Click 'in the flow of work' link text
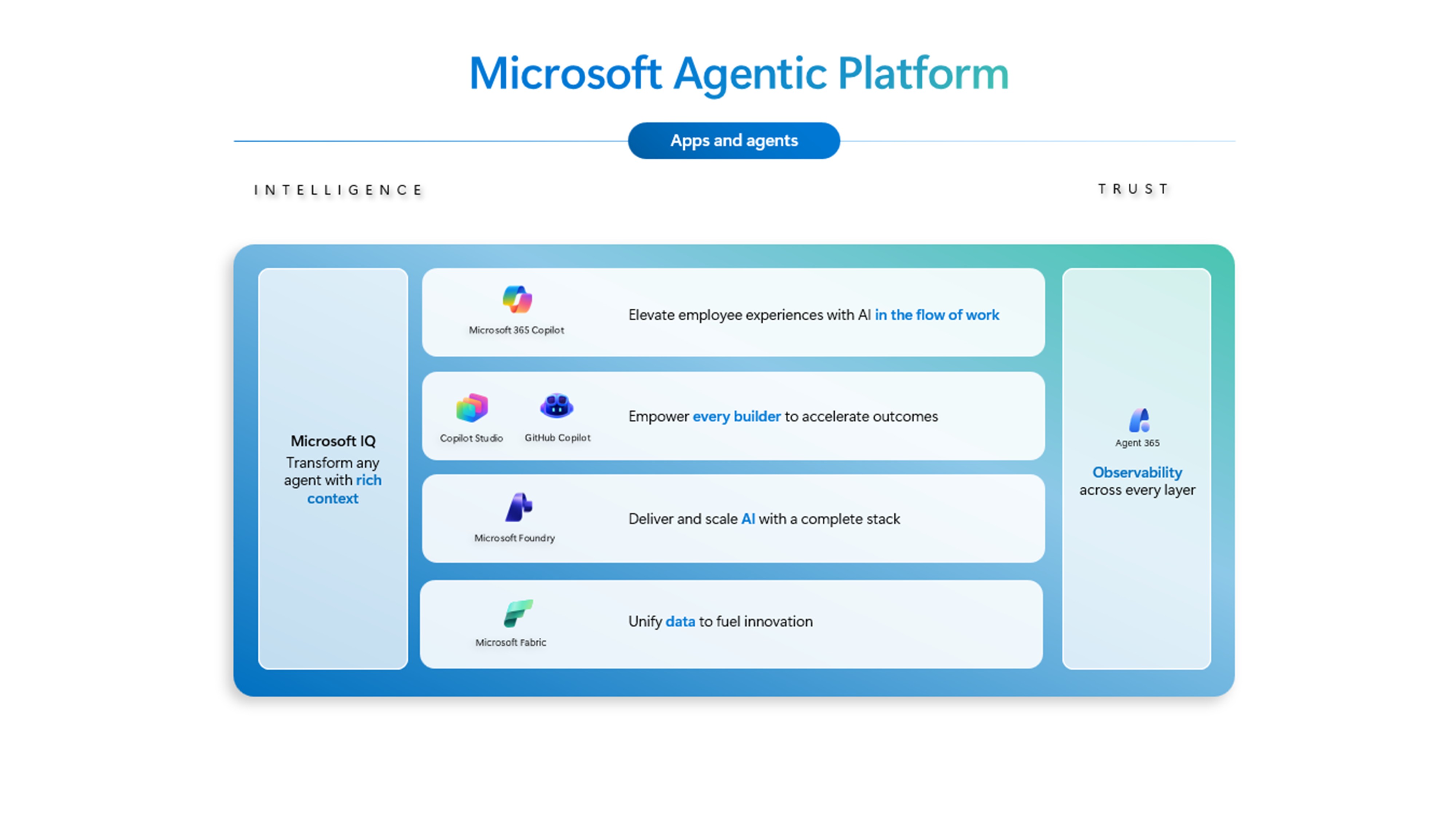 937,315
